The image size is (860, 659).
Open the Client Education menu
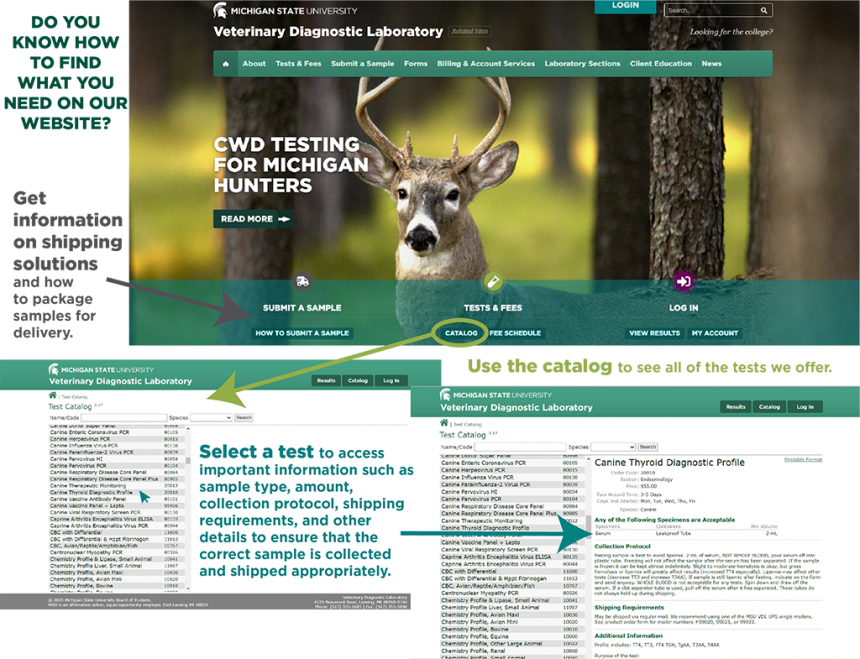[661, 64]
